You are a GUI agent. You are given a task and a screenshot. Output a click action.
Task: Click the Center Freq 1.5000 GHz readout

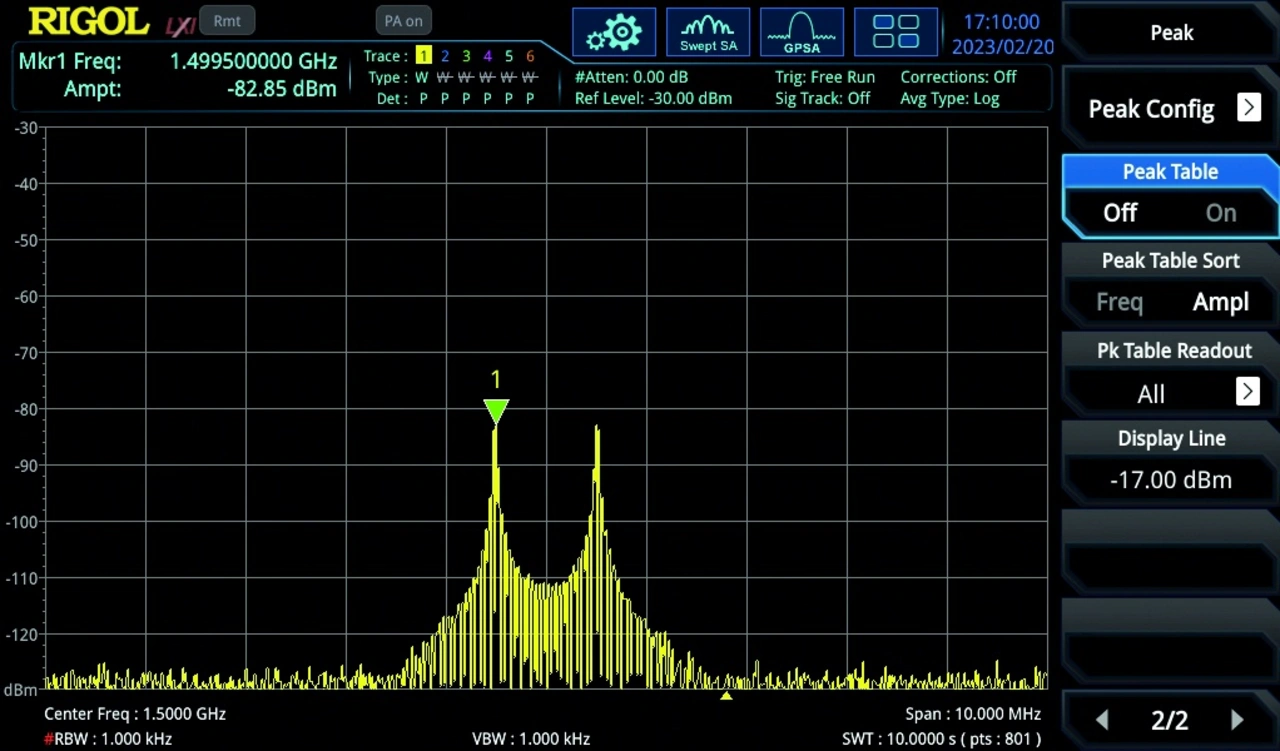click(x=135, y=714)
